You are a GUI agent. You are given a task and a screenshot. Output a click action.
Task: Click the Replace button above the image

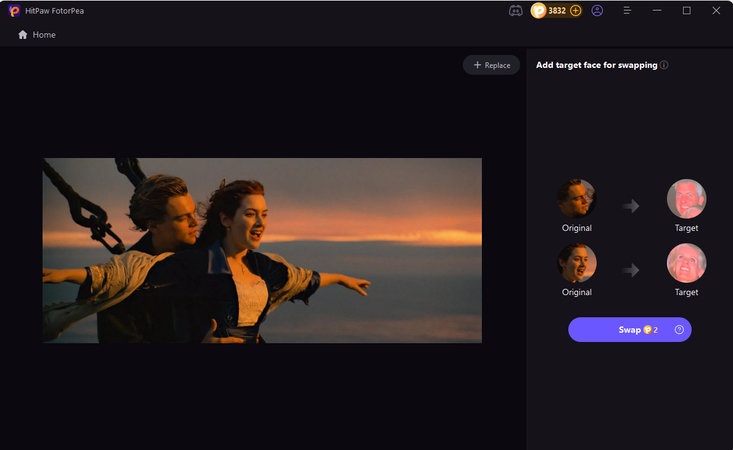491,65
